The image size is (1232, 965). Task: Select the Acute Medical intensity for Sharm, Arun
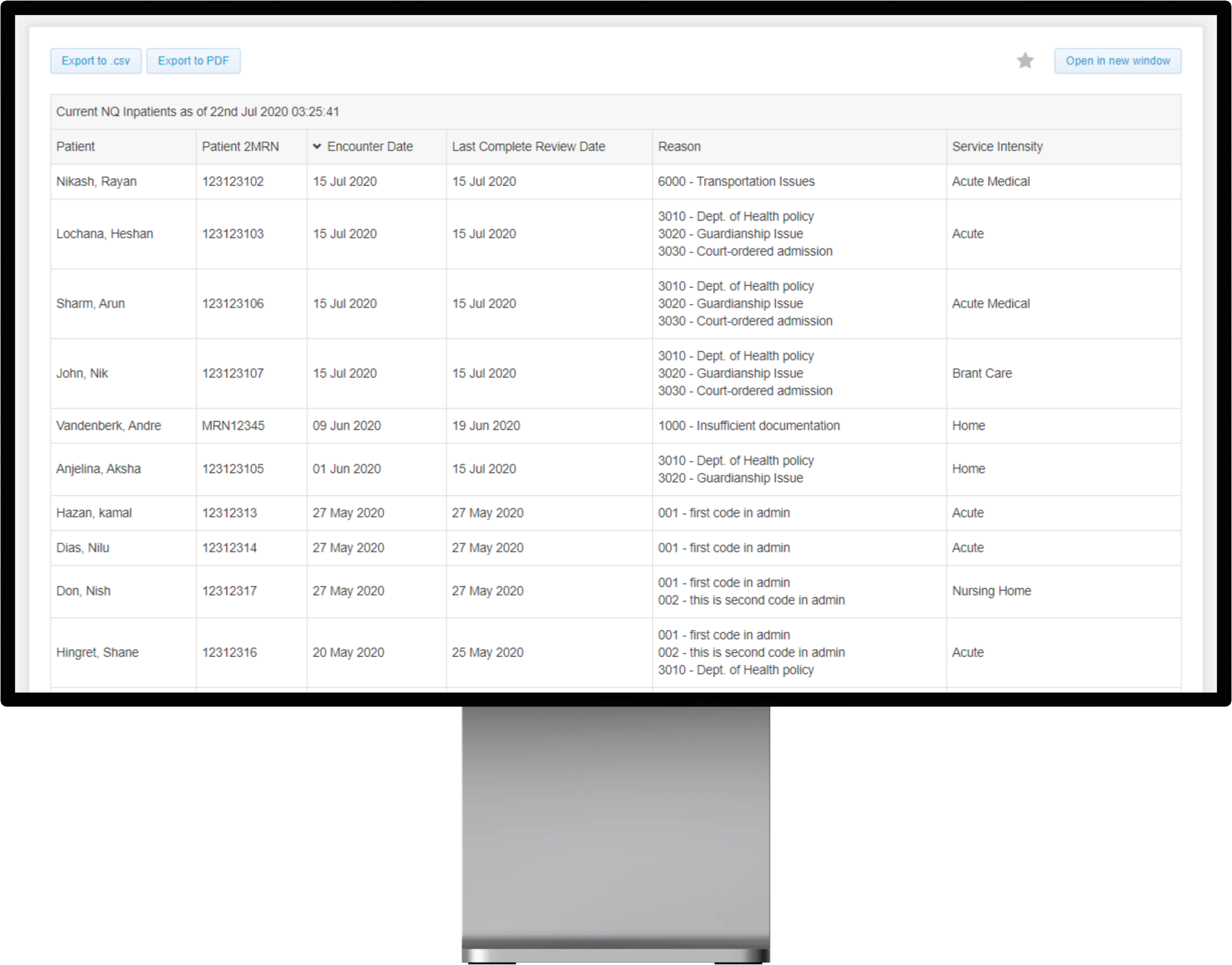pos(991,303)
